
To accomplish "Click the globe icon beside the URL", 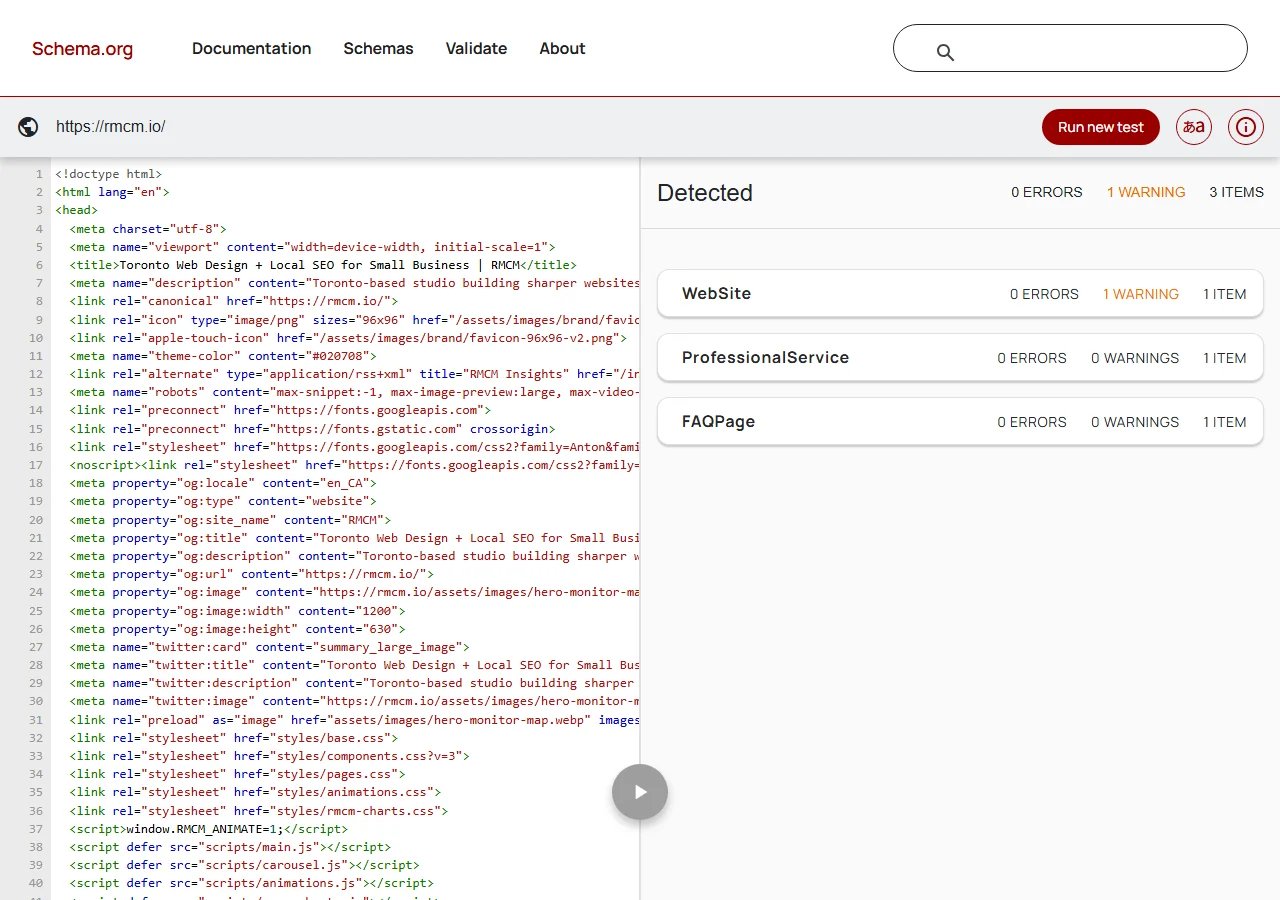I will [28, 127].
